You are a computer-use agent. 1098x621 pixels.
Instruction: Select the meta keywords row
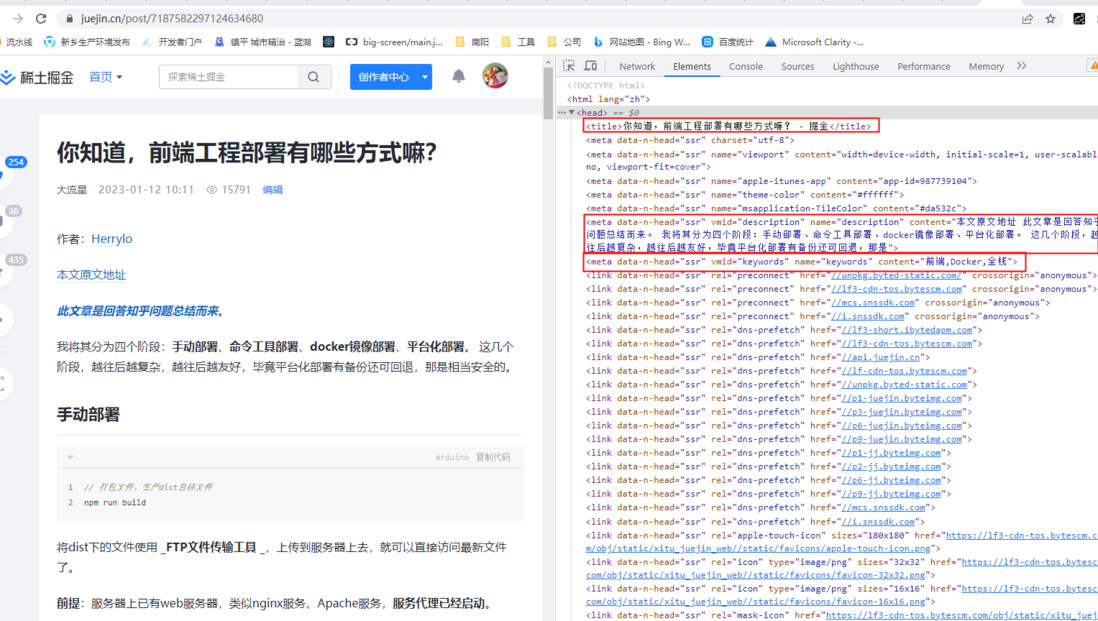click(802, 262)
